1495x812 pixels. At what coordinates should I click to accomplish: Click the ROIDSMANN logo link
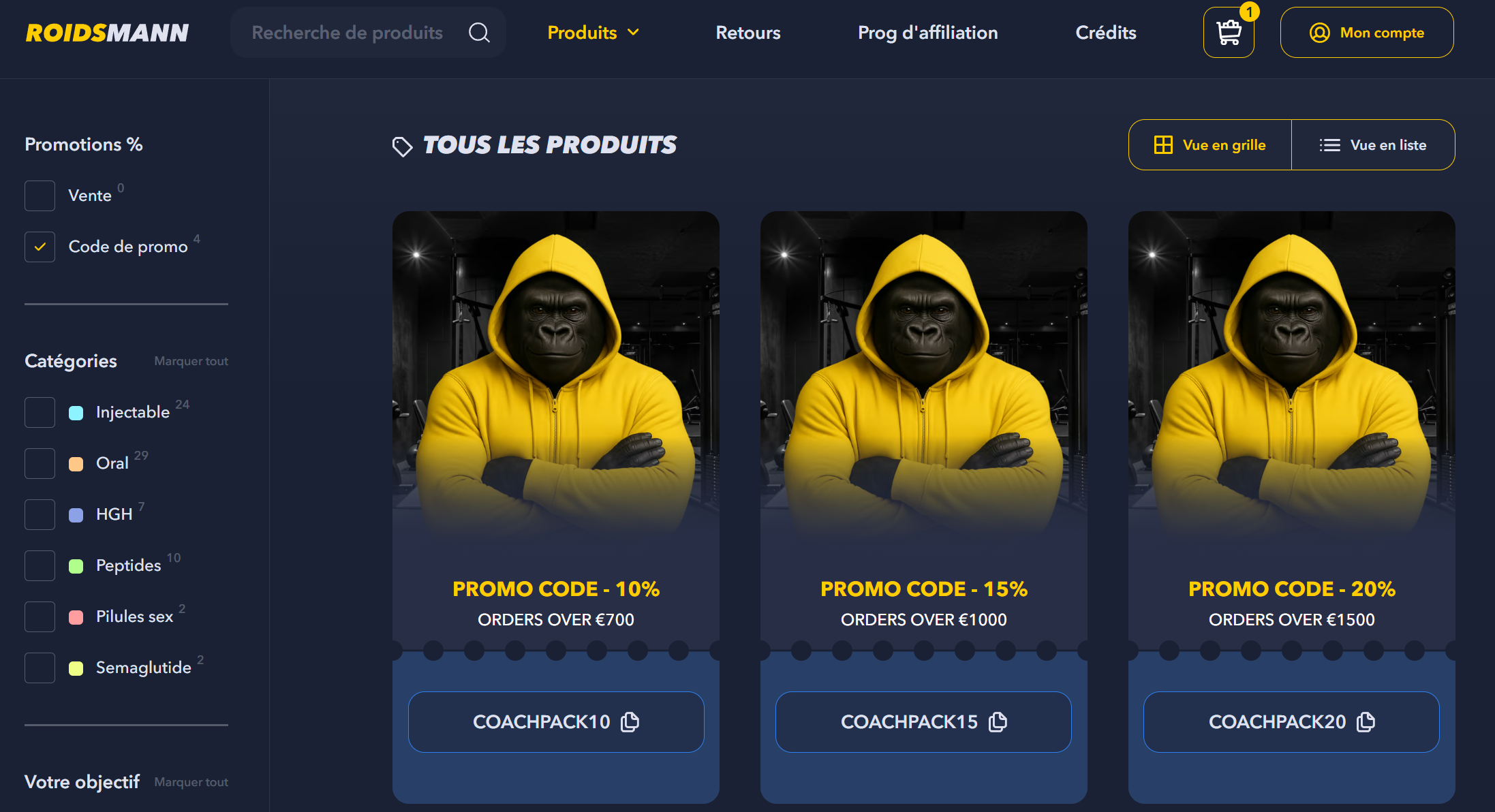tap(107, 33)
